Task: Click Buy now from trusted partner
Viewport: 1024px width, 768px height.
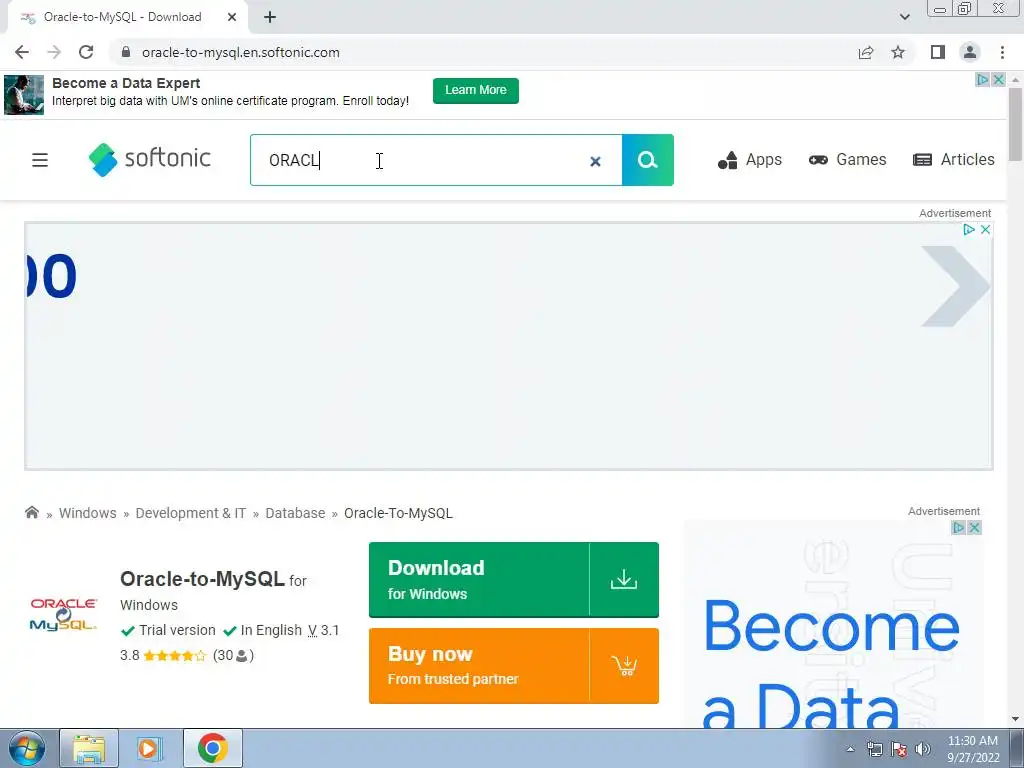Action: click(513, 665)
